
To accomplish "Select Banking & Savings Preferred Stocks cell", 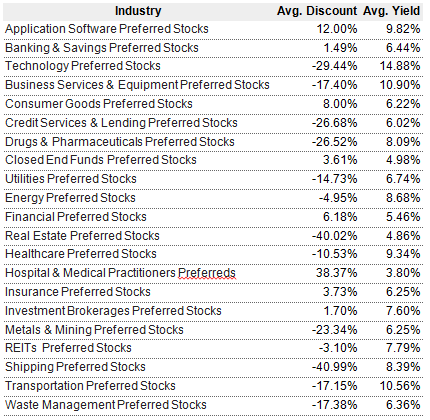I will (x=102, y=48).
